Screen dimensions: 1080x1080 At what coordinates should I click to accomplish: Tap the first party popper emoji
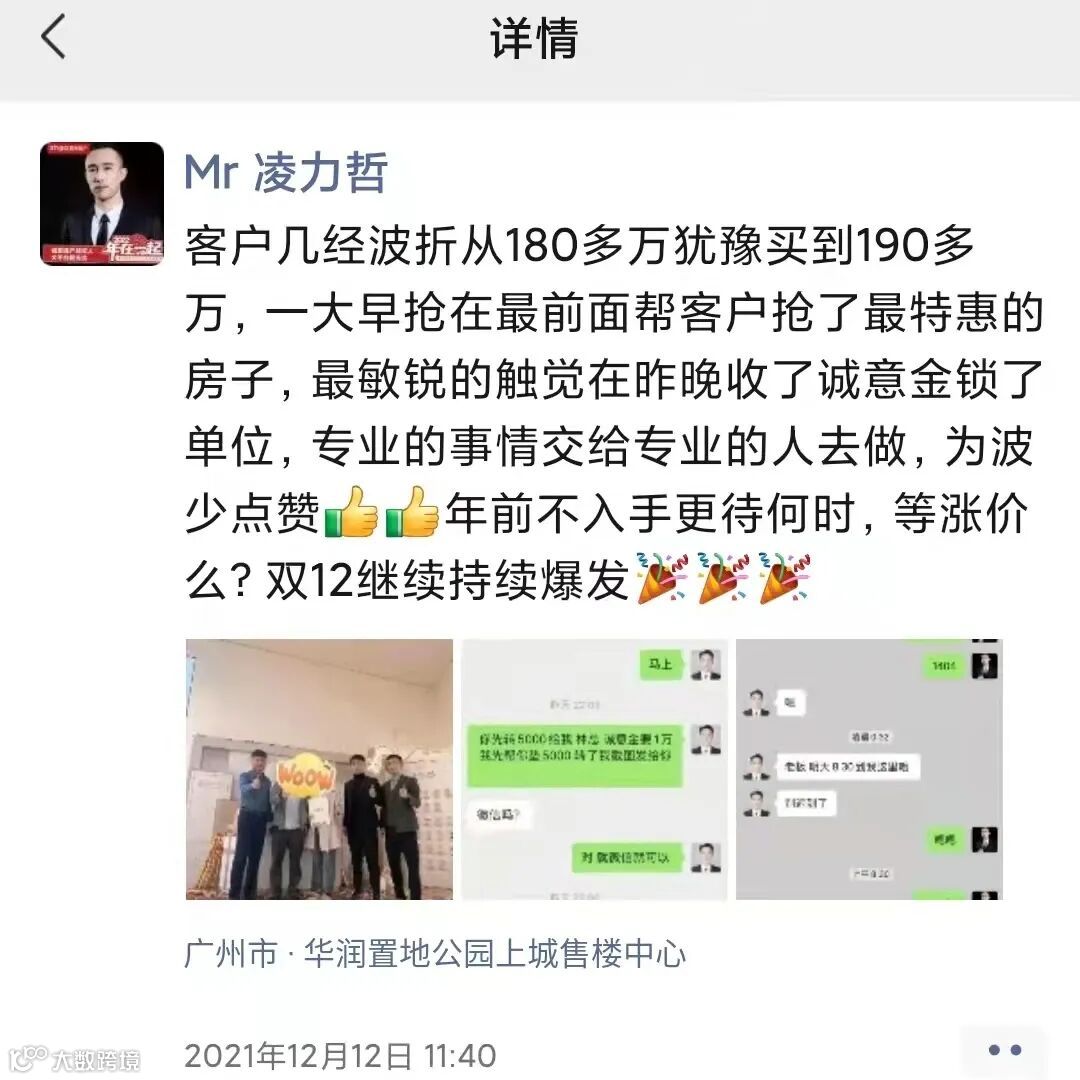tap(662, 578)
